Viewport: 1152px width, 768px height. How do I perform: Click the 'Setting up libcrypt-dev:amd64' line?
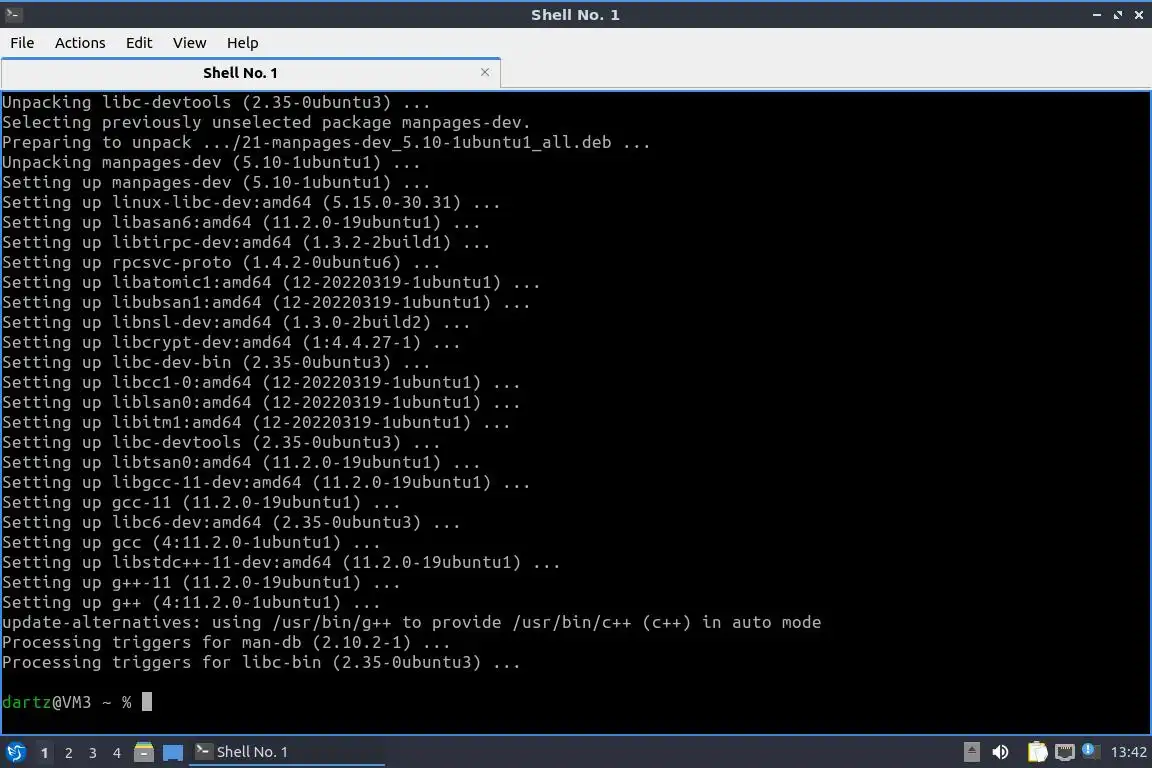(x=231, y=342)
